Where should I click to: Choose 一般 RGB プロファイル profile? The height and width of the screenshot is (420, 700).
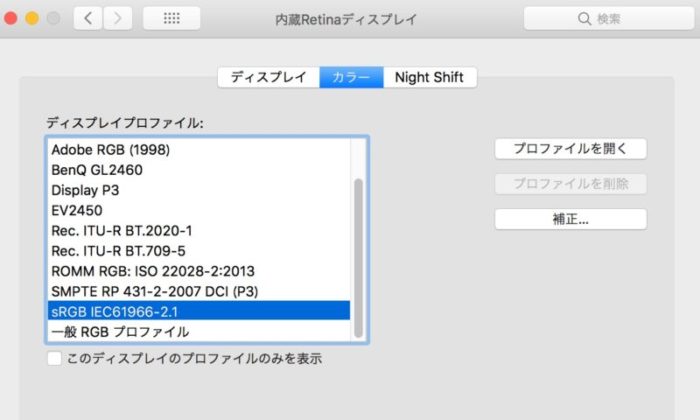pyautogui.click(x=199, y=332)
